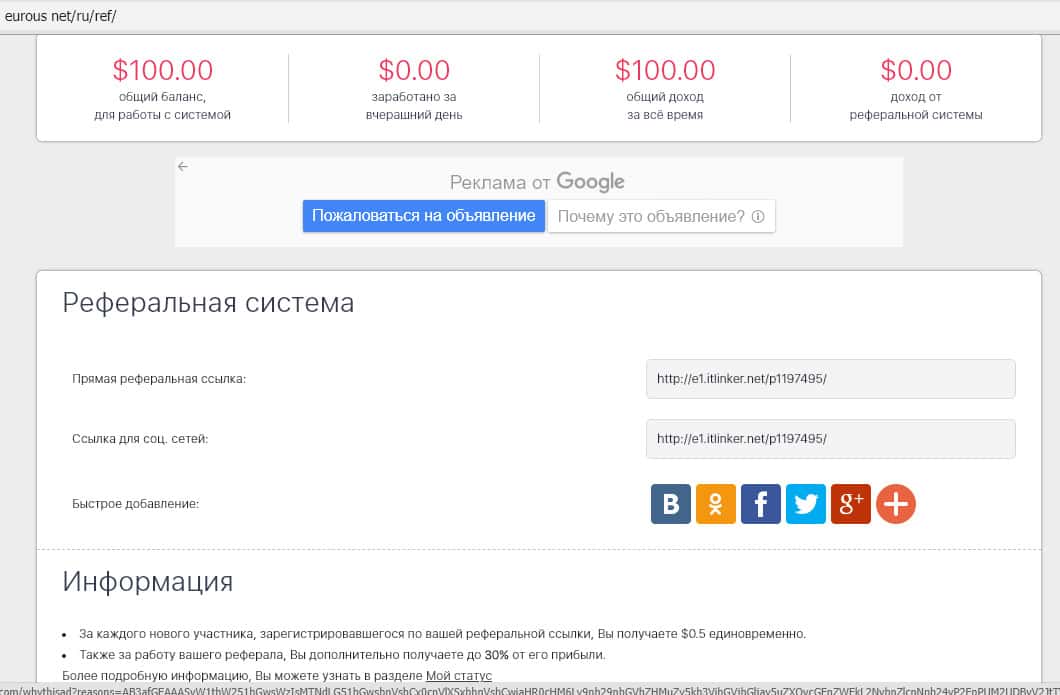Click the back arrow in ad box
1060x695 pixels.
point(183,166)
